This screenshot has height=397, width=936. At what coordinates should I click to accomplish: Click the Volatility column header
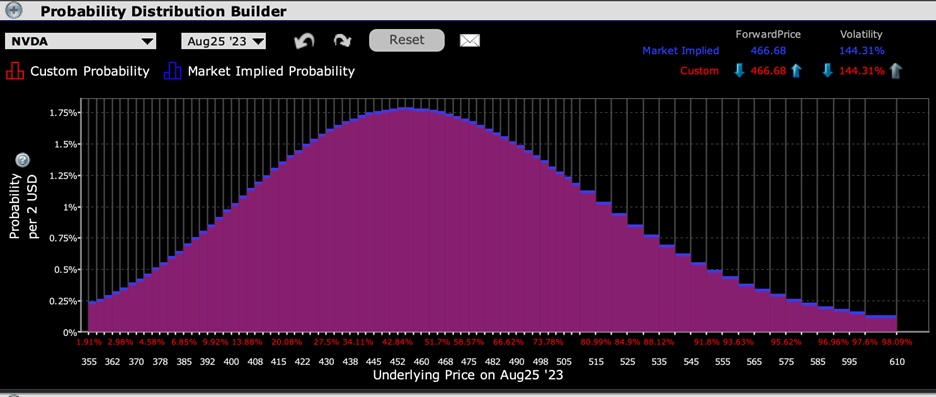coord(861,35)
